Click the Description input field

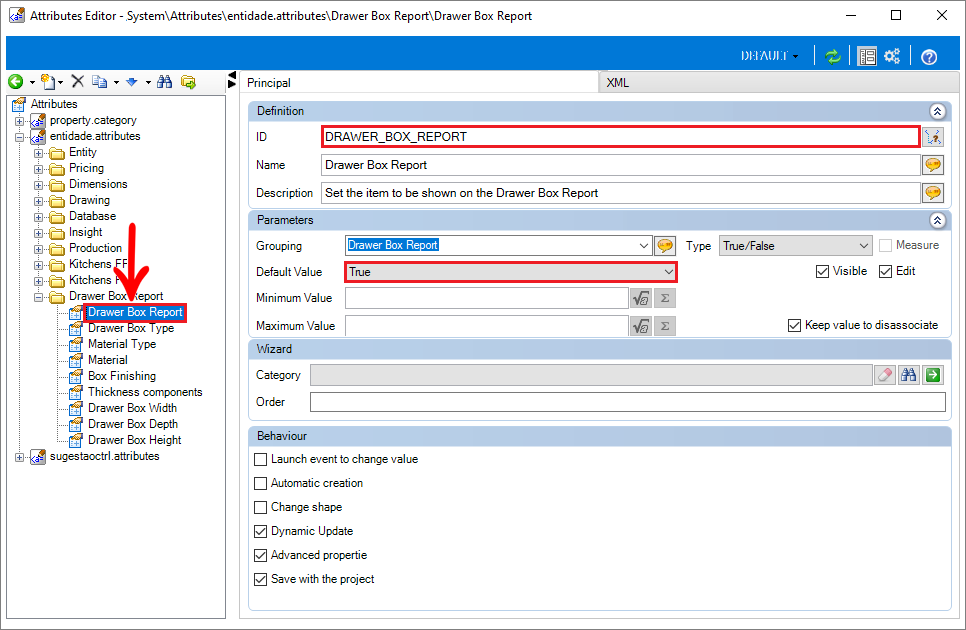pos(620,193)
